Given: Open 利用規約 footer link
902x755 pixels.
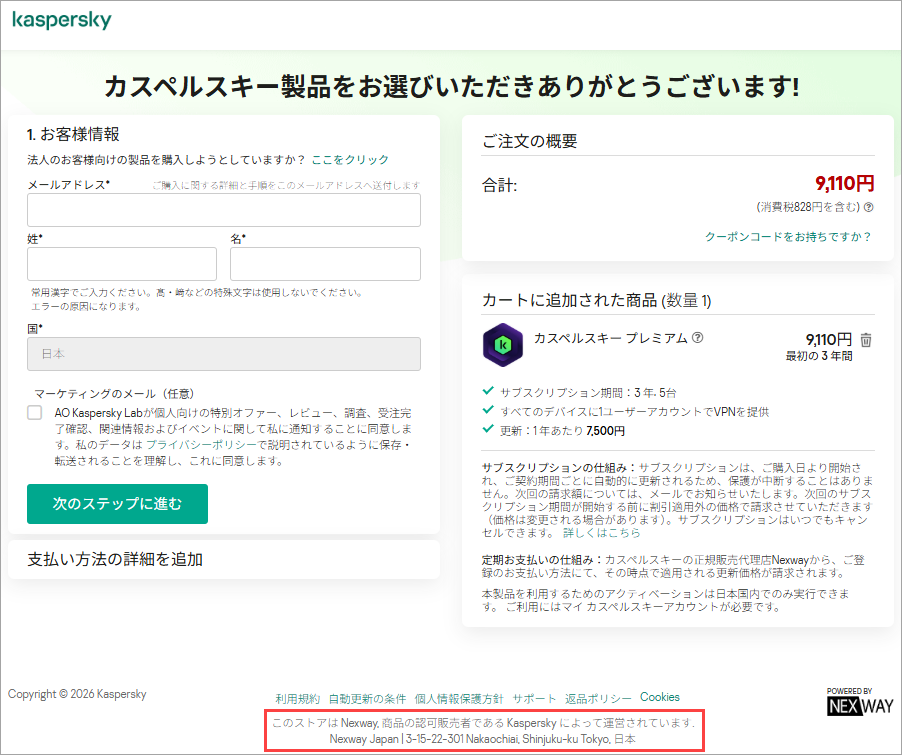Looking at the screenshot, I should [x=297, y=699].
